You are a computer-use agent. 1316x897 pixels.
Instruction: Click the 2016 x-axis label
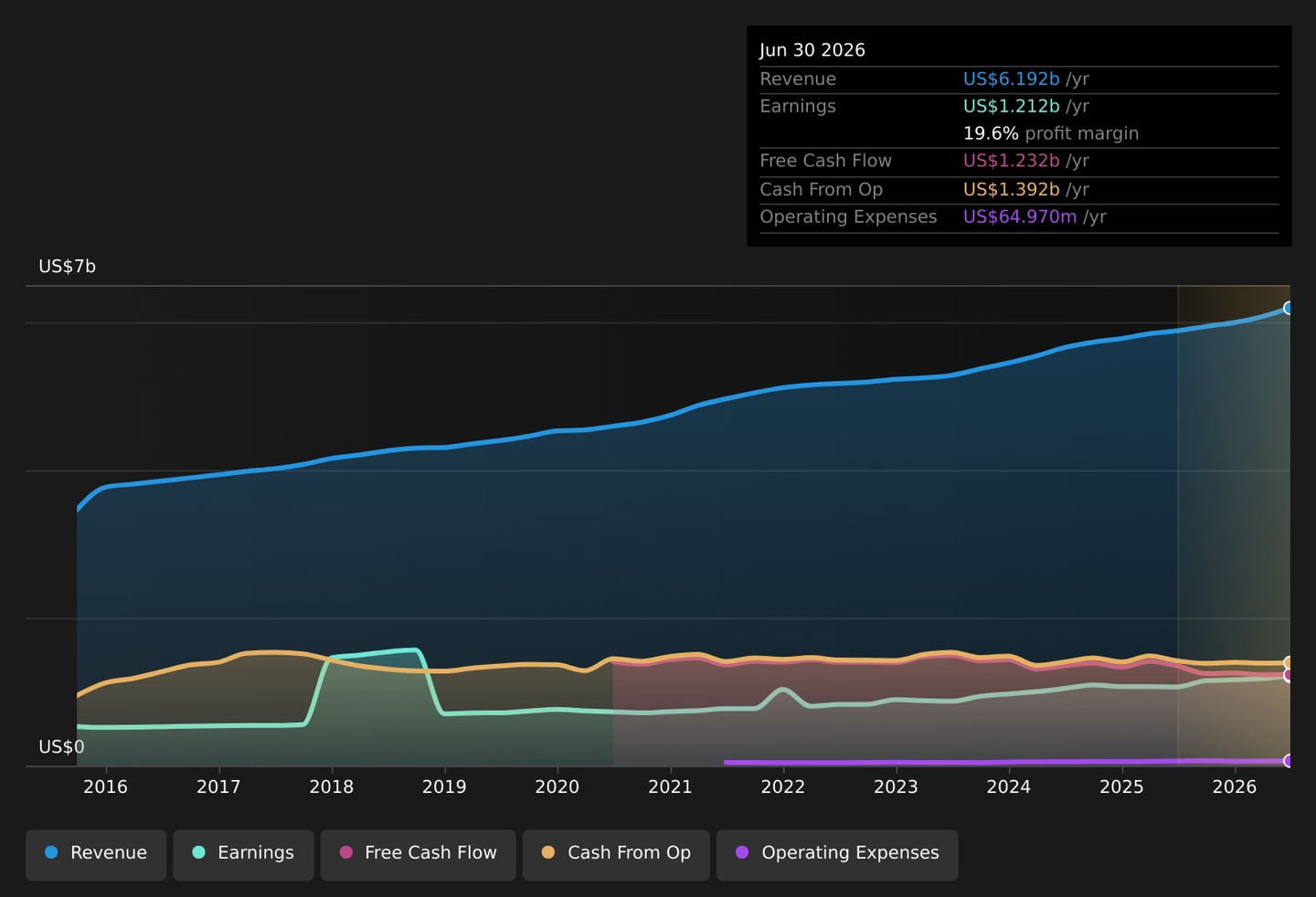tap(106, 787)
